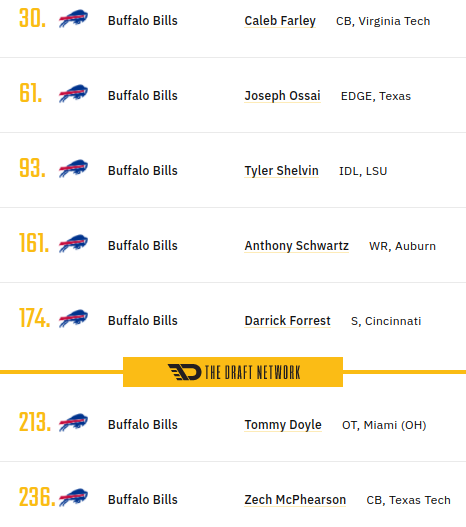Open Tyler Shelvin's player profile link
This screenshot has width=466, height=527.
tap(281, 171)
